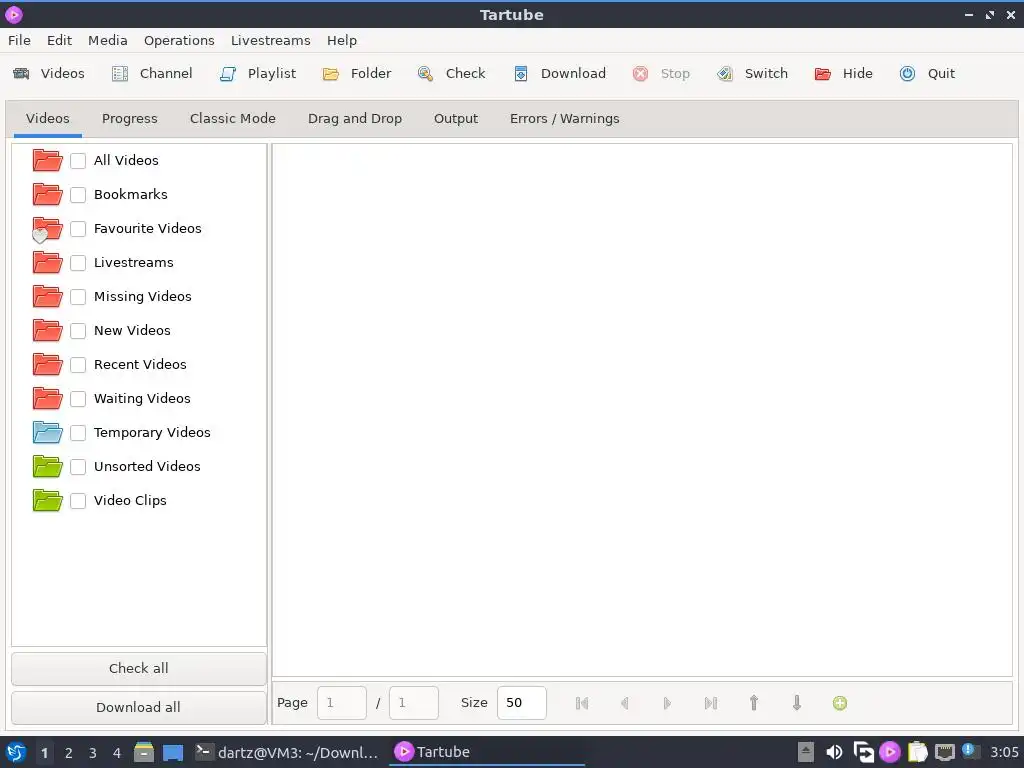Click the All Videos red folder icon

[x=47, y=160]
